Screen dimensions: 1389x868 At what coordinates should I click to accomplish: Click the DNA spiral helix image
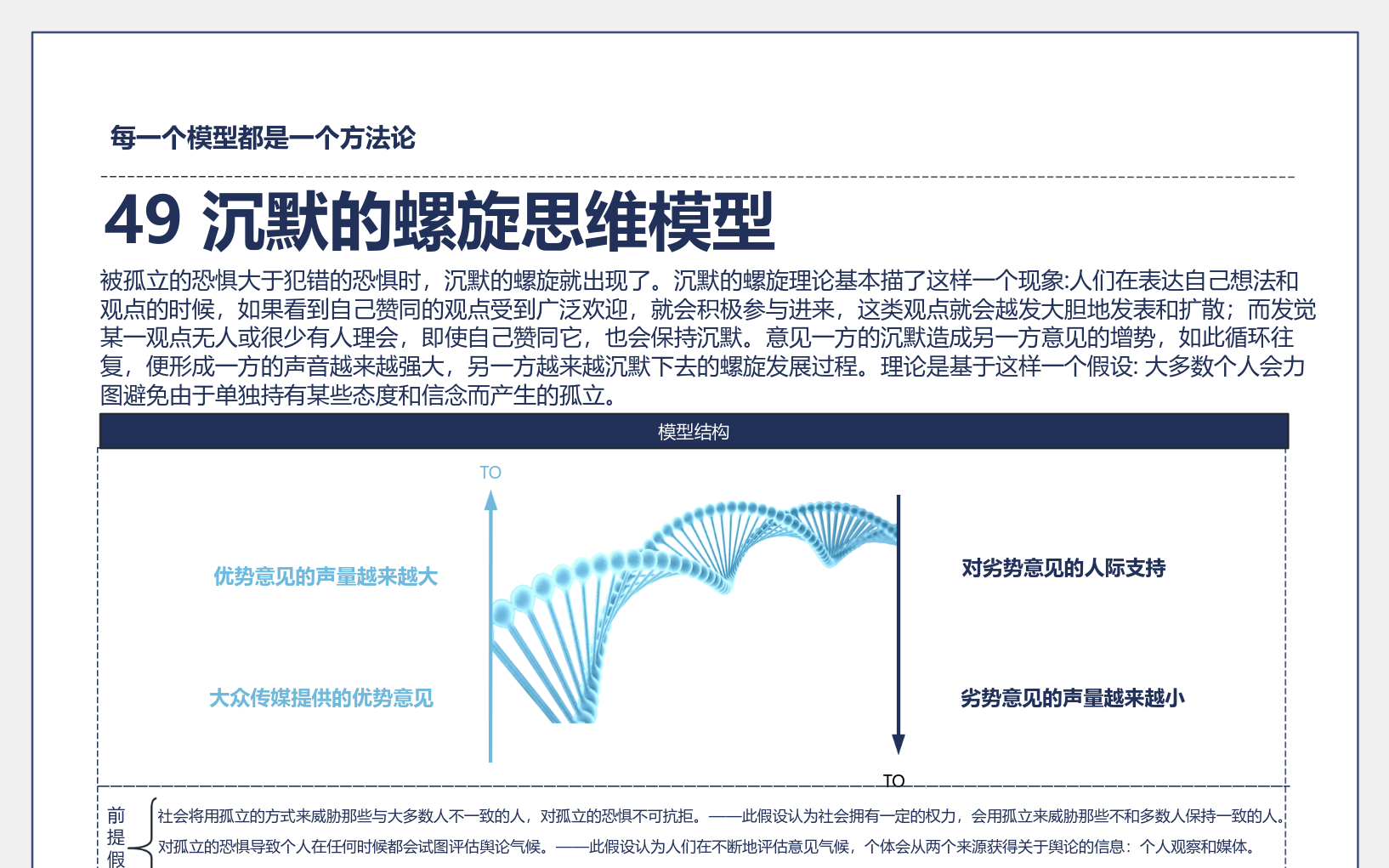coord(694,611)
